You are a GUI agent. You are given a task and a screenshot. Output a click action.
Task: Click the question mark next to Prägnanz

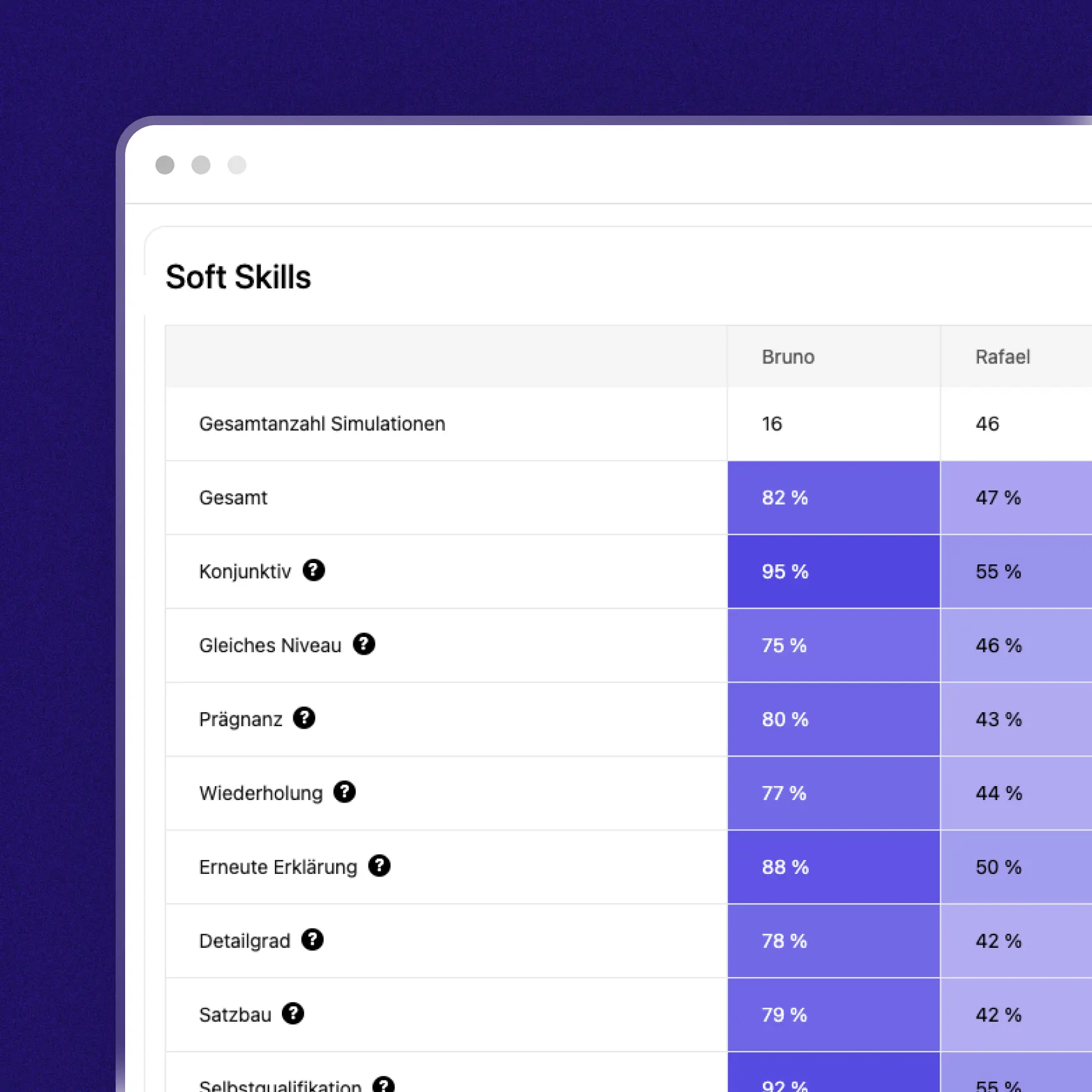tap(304, 718)
